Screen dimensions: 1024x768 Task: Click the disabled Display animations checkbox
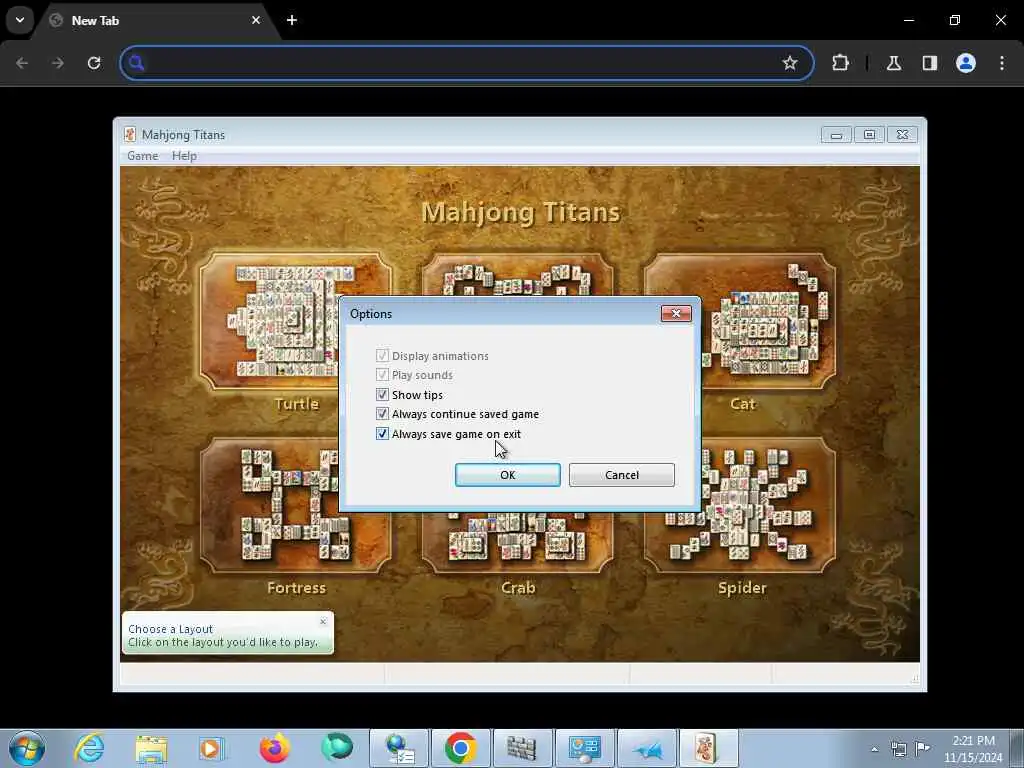(382, 356)
